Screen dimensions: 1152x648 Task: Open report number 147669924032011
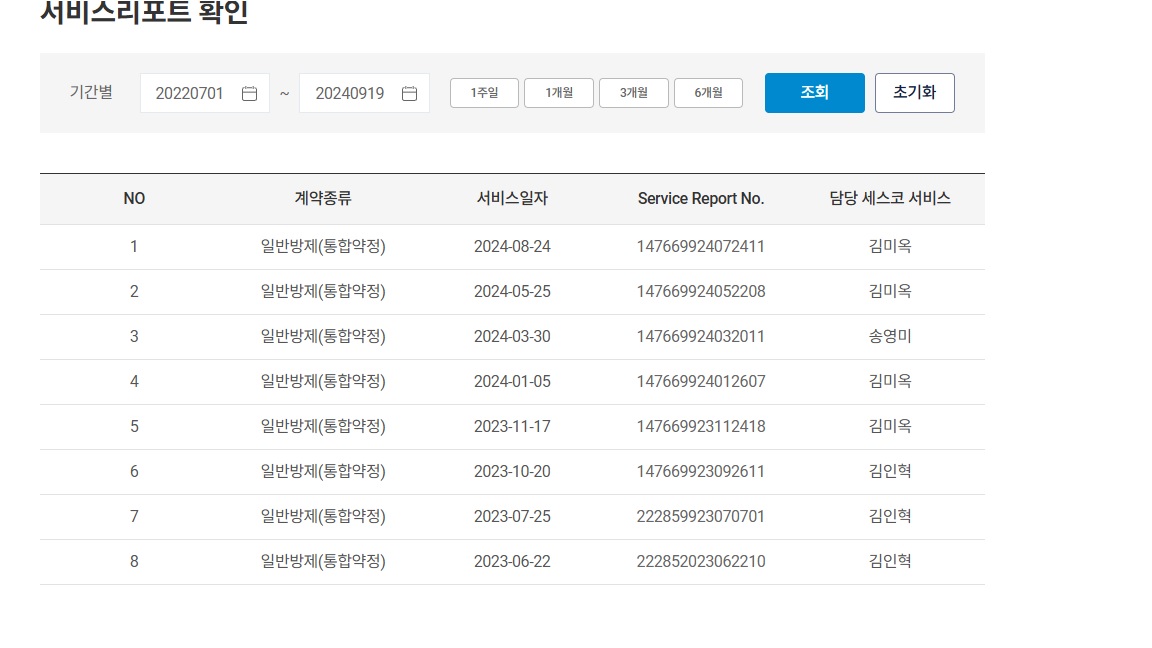700,337
